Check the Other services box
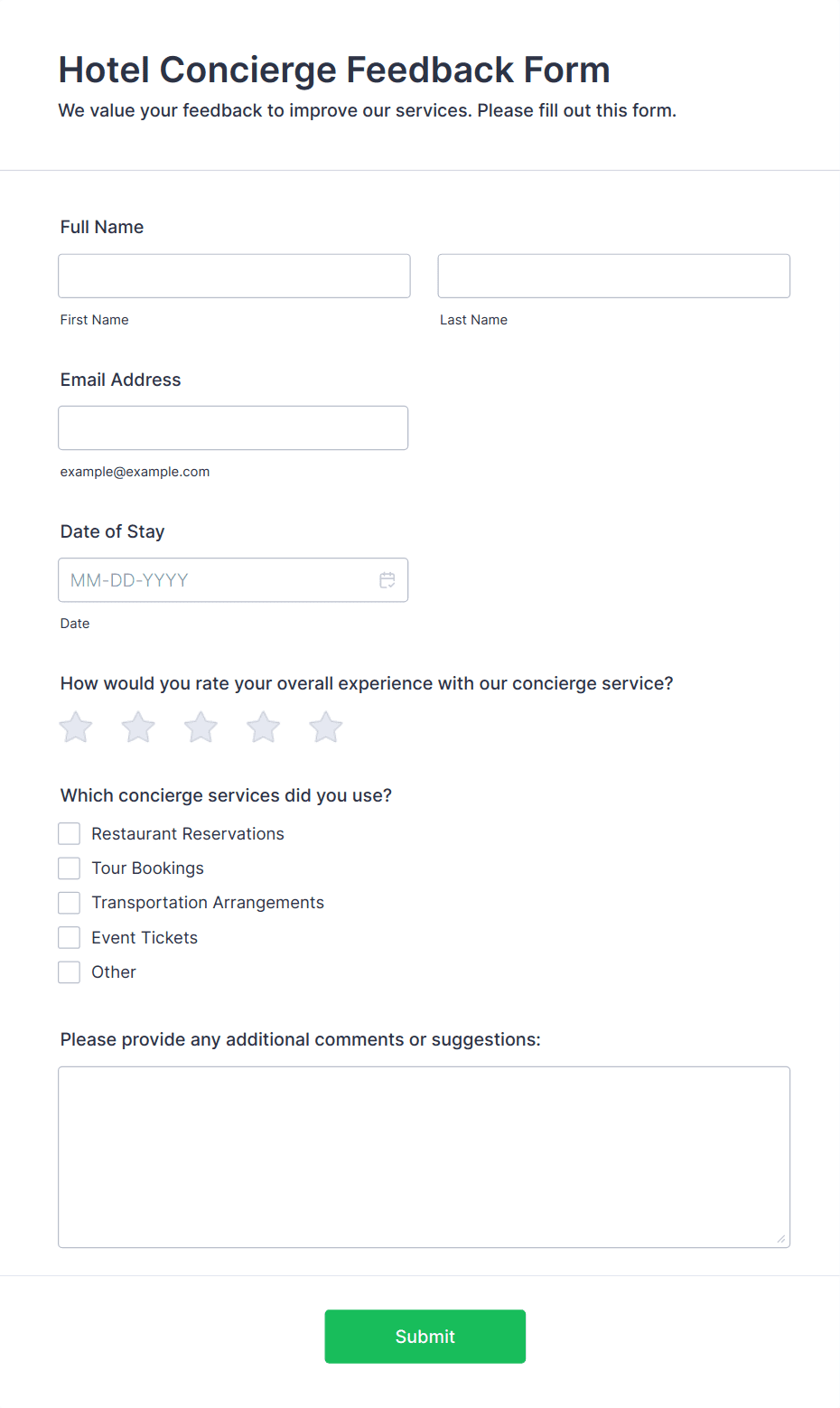This screenshot has width=840, height=1408. 70,972
